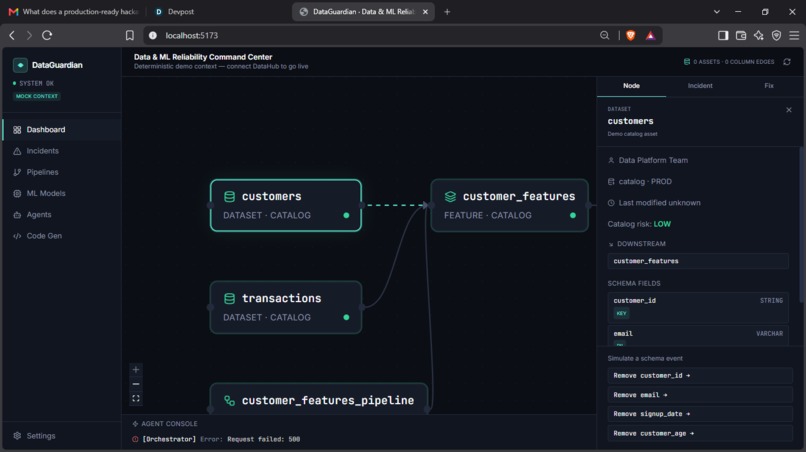The width and height of the screenshot is (806, 452).
Task: Click the browser forward button
Action: click(29, 35)
